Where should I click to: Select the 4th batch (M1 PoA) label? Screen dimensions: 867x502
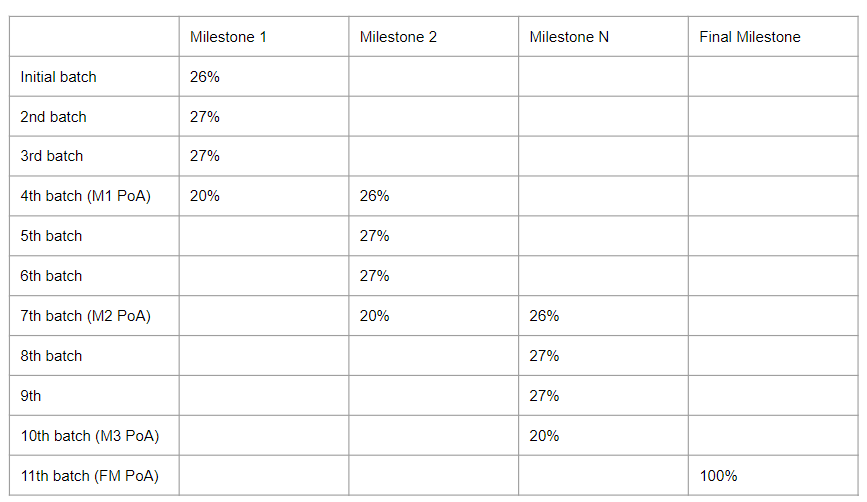85,196
